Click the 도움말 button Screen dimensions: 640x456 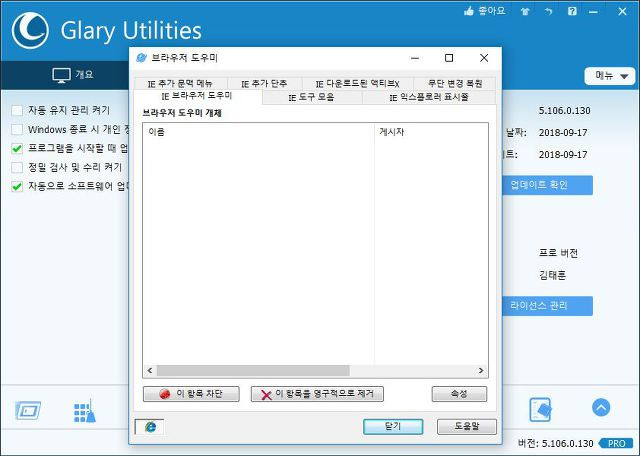coord(467,427)
